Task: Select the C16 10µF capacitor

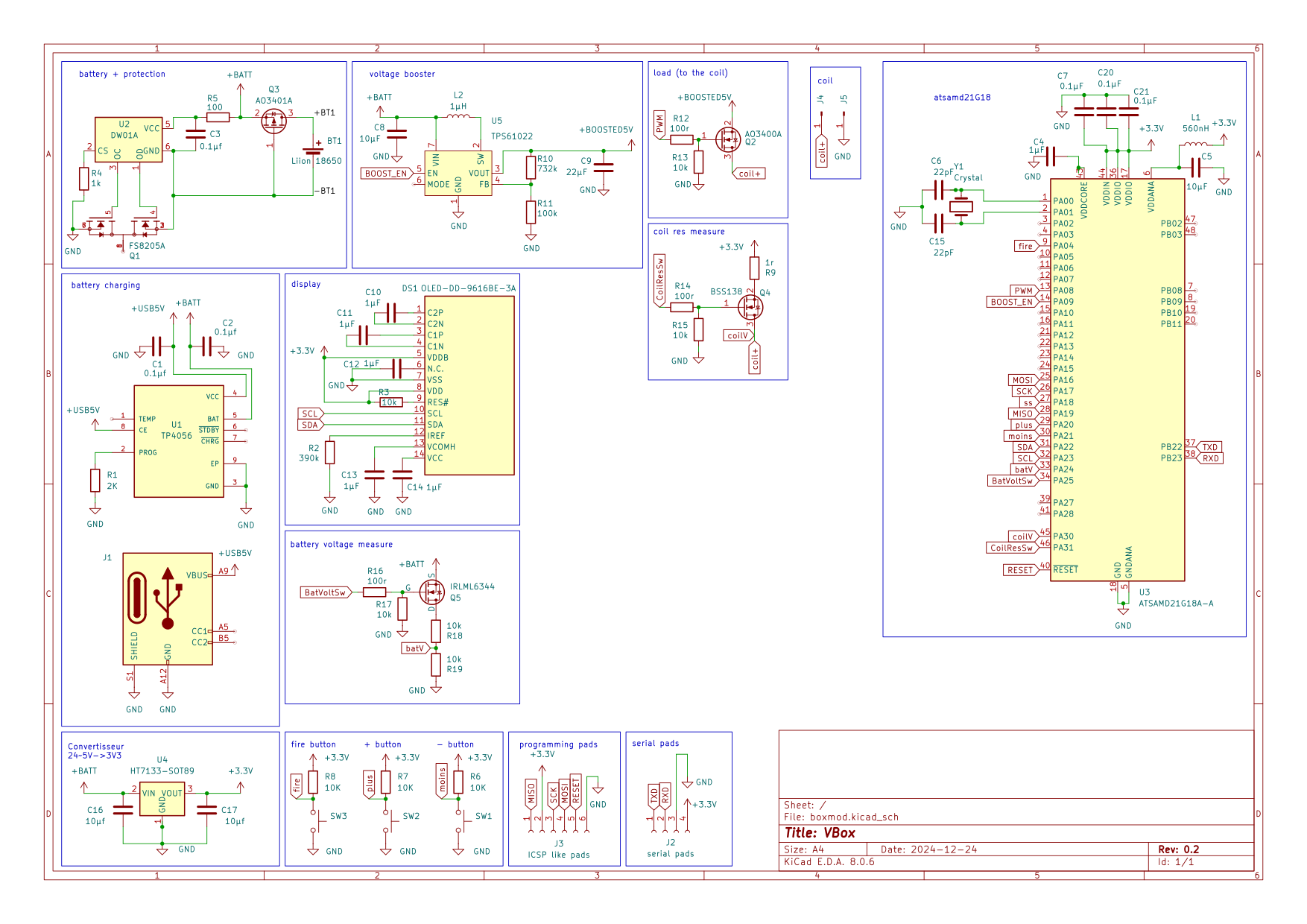Action: 123,810
